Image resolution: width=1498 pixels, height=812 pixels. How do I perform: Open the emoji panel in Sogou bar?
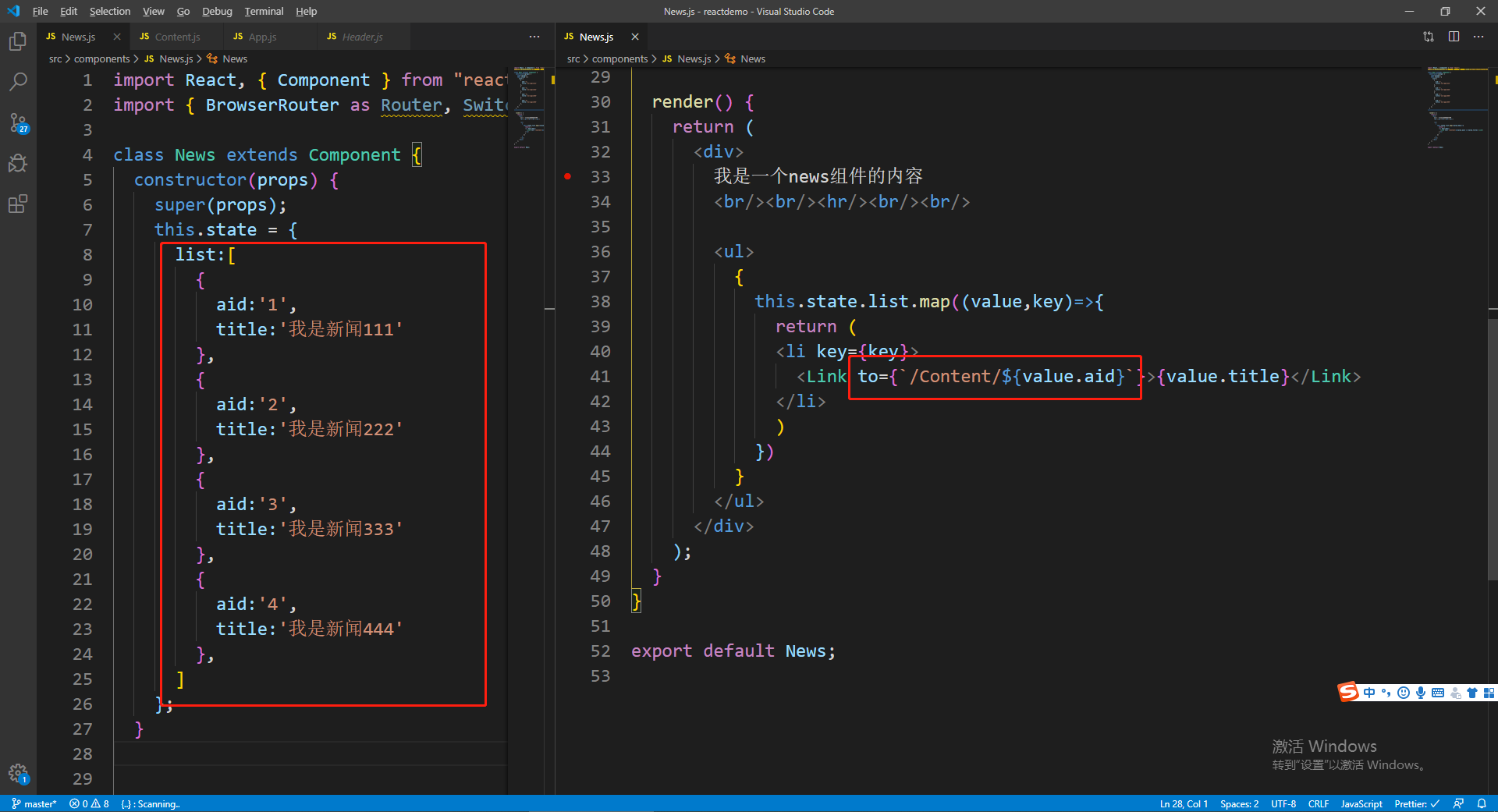pyautogui.click(x=1403, y=693)
